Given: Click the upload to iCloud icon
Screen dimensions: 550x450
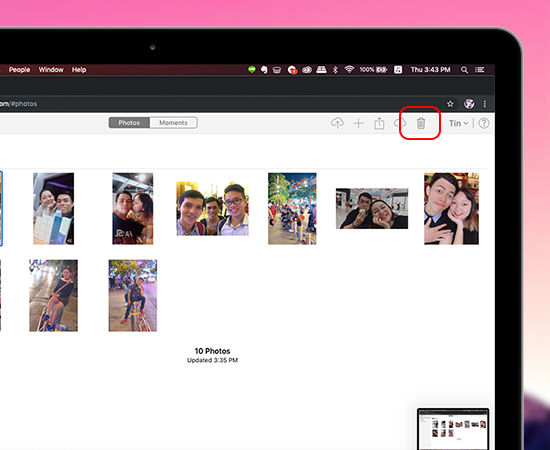Looking at the screenshot, I should pyautogui.click(x=337, y=123).
